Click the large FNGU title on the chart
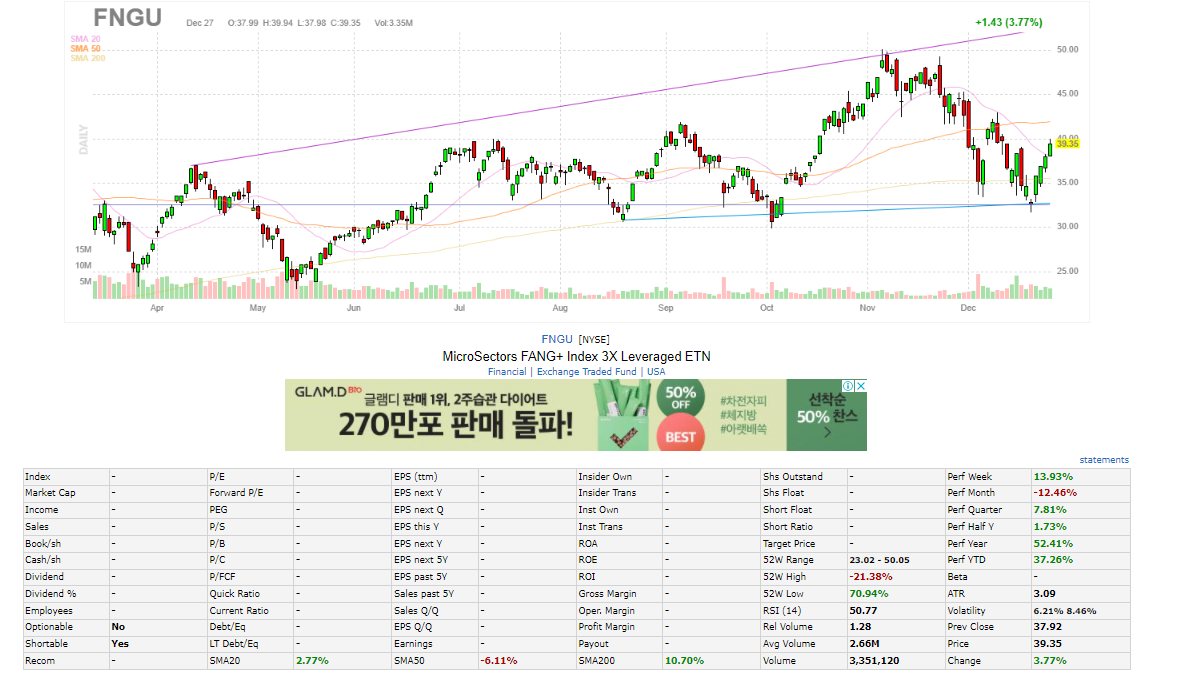Viewport: 1198px width, 682px height. pyautogui.click(x=128, y=18)
